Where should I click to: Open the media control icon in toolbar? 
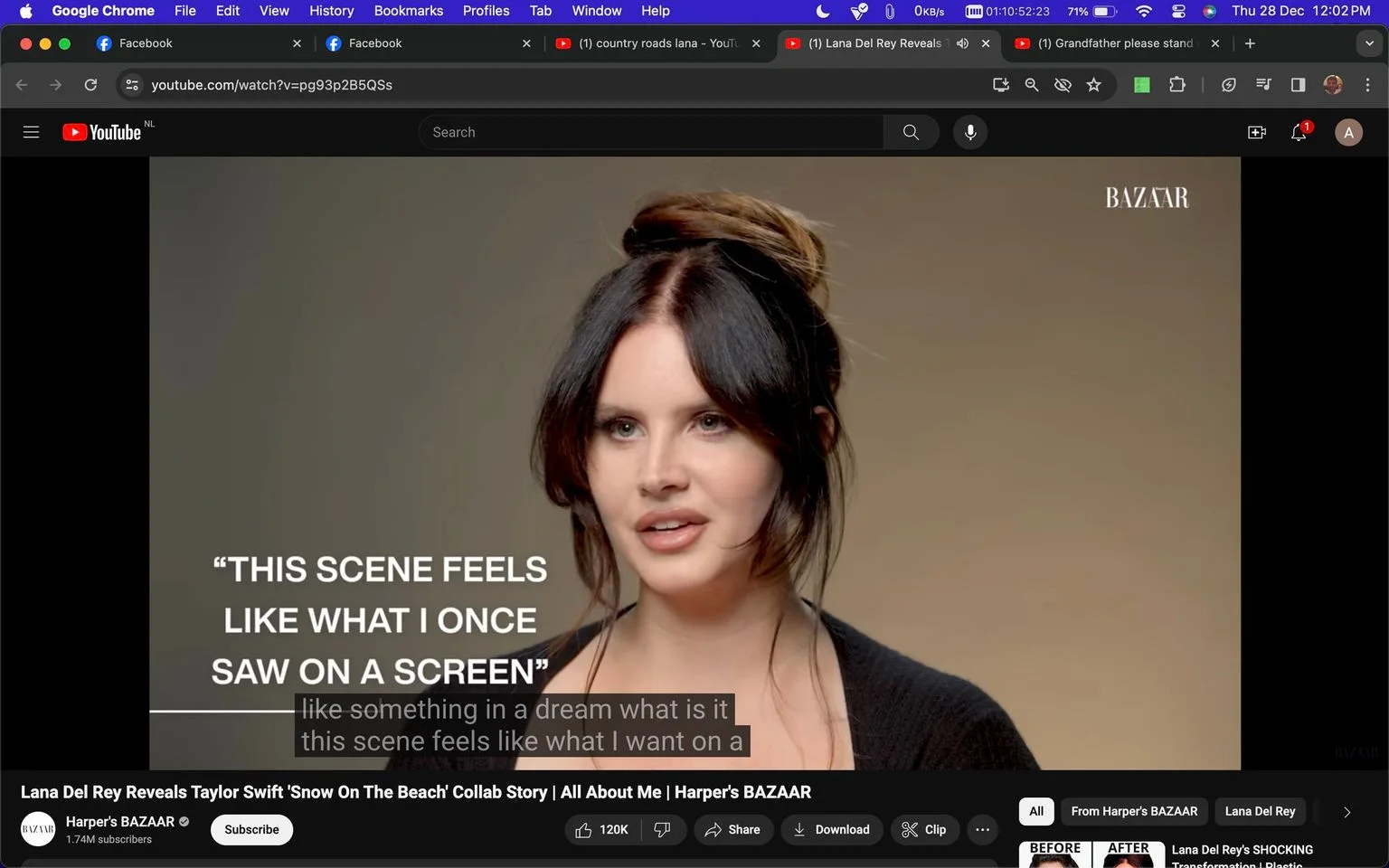tap(1263, 85)
